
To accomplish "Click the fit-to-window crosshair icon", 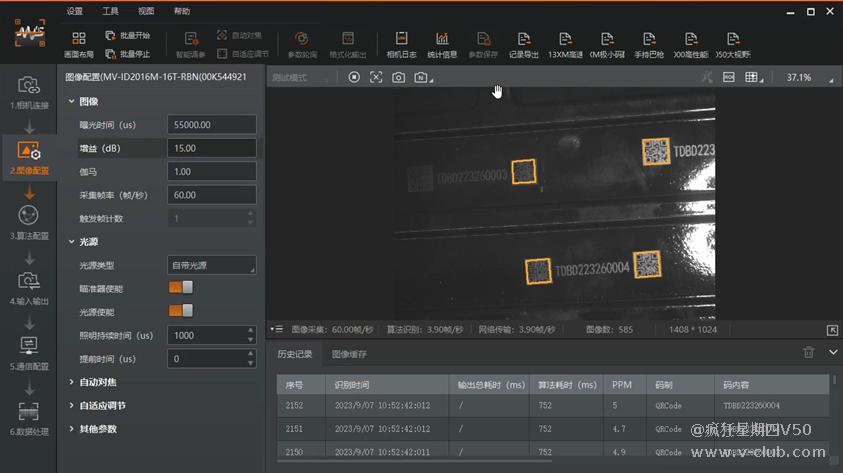I will pos(376,77).
